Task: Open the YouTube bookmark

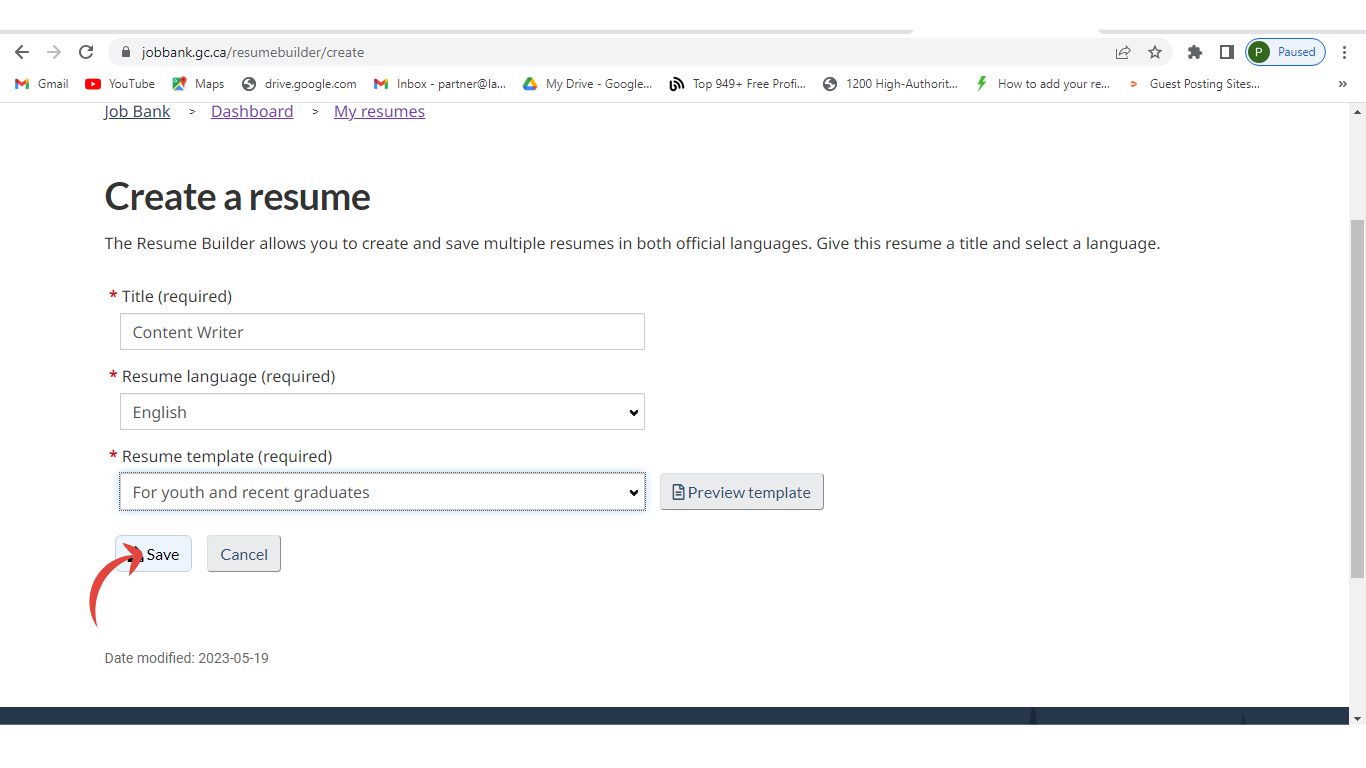Action: [x=120, y=84]
